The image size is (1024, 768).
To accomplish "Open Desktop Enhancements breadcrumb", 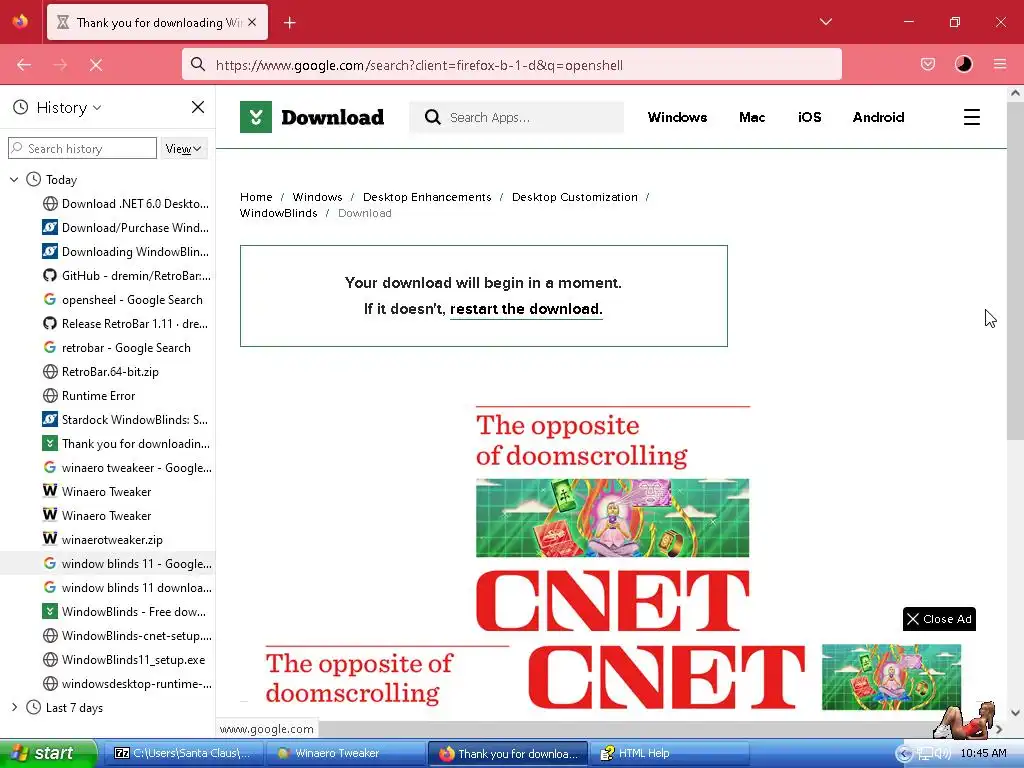I will click(427, 197).
